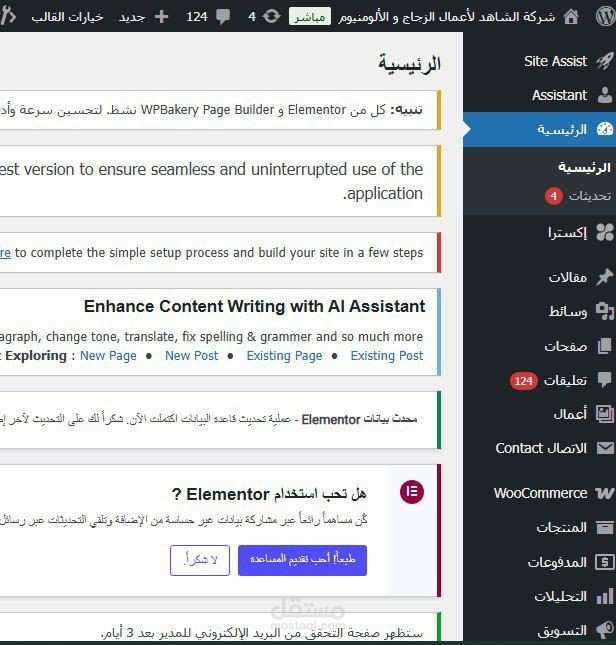Screen dimensions: 616x645
Task: Click the wrench icon for theme options
Action: tap(8, 17)
